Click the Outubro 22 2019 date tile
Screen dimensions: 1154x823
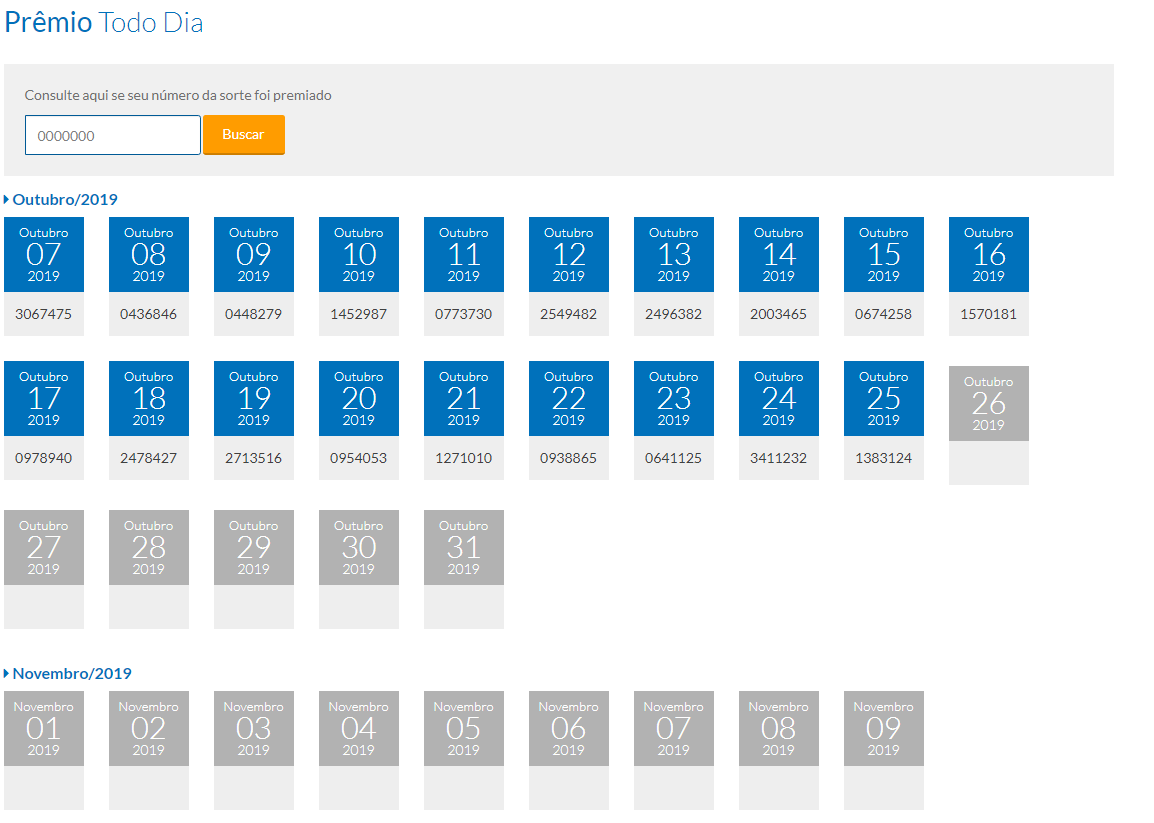pos(569,399)
